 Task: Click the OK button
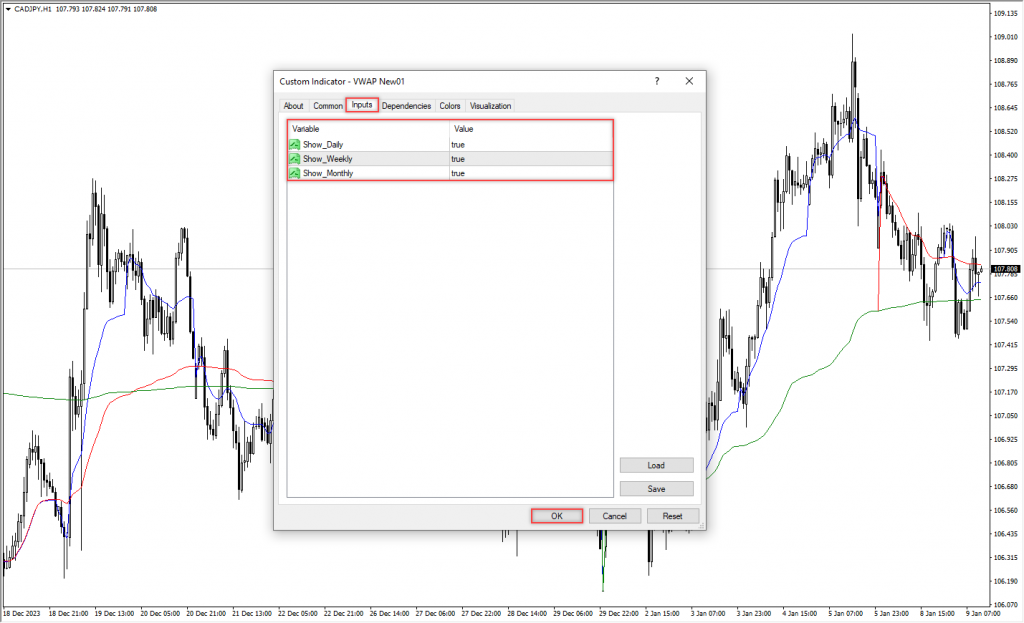point(556,516)
